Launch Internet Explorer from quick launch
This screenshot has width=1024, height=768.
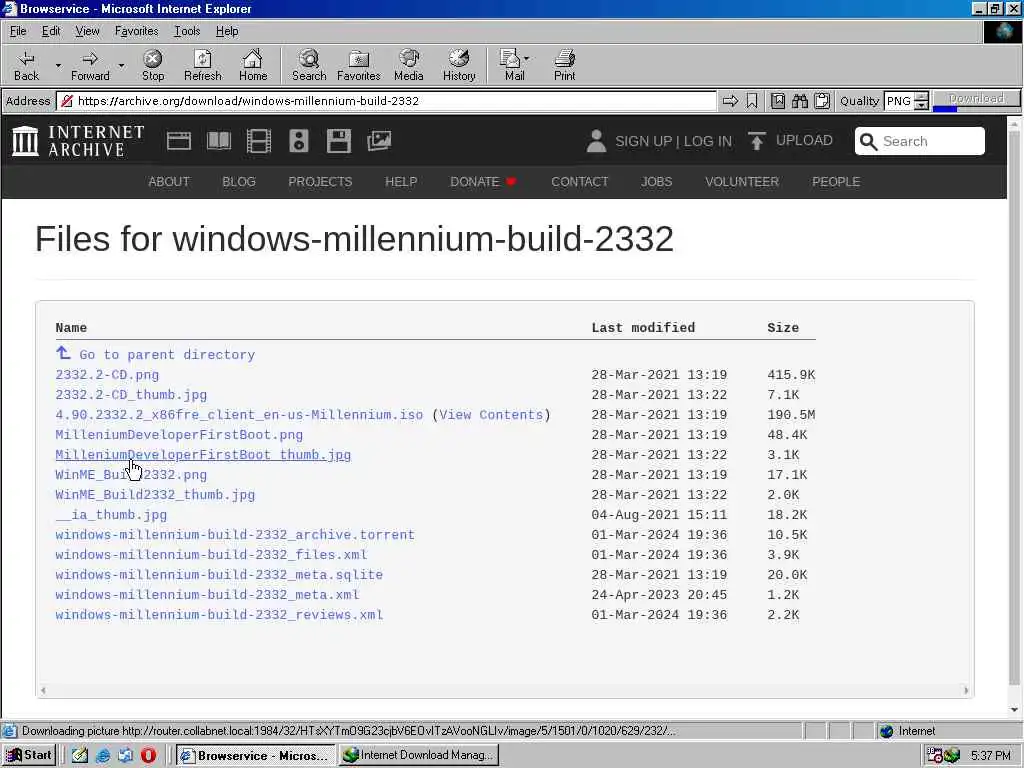(103, 756)
